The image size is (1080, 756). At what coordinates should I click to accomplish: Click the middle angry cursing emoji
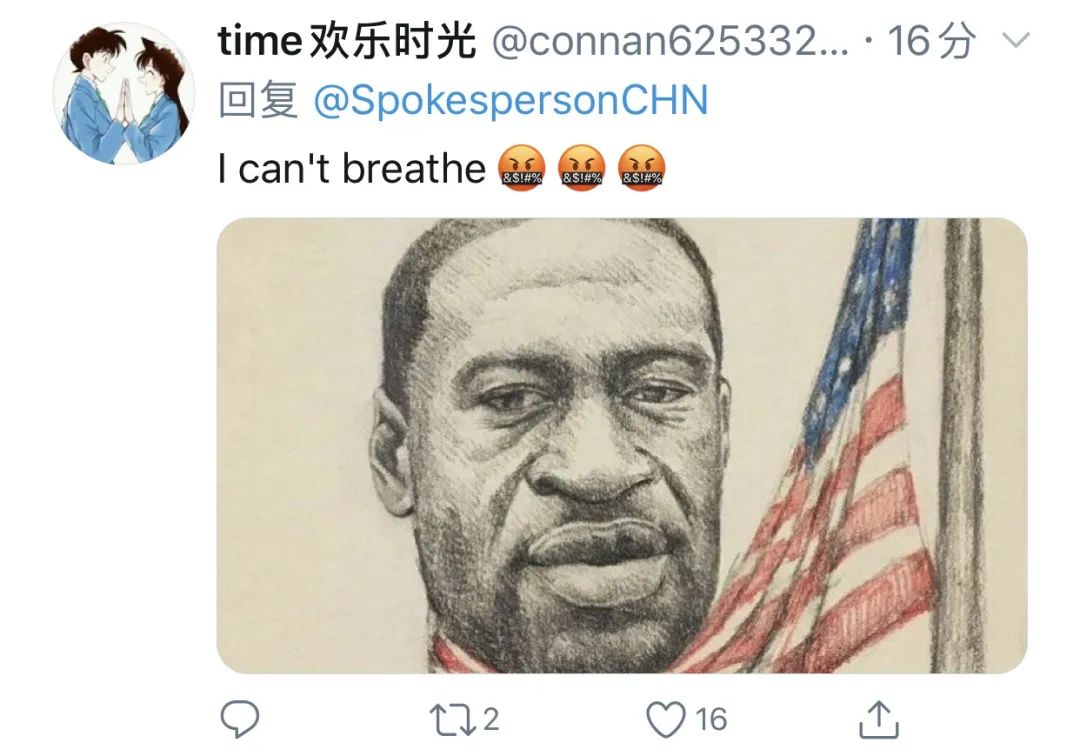coord(581,168)
